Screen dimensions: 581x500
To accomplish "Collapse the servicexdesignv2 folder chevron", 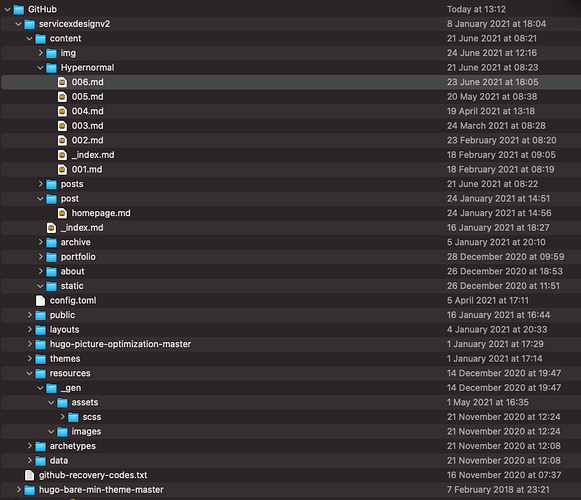I will [19, 24].
